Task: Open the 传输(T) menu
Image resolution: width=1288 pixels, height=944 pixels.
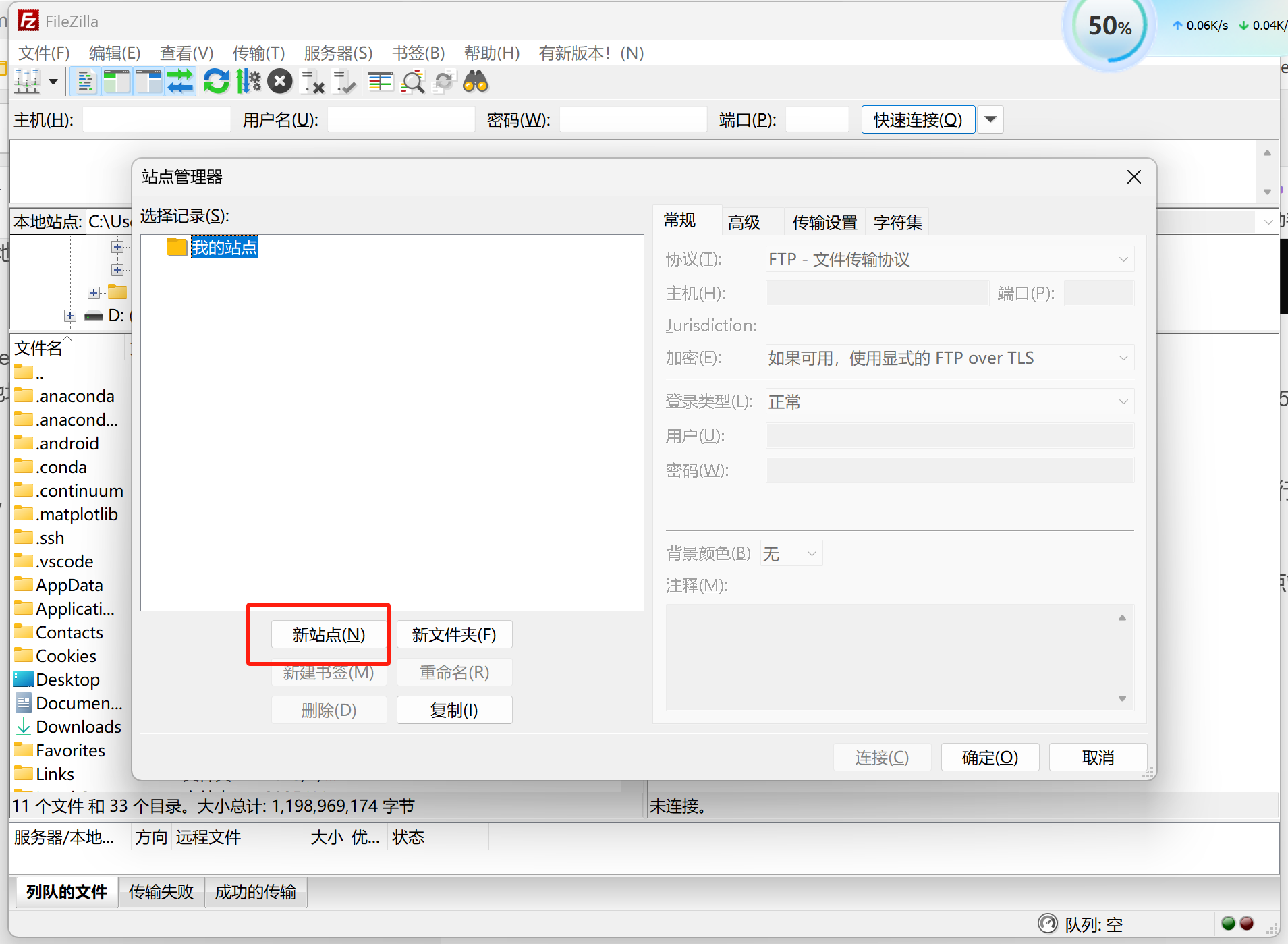Action: pyautogui.click(x=258, y=53)
